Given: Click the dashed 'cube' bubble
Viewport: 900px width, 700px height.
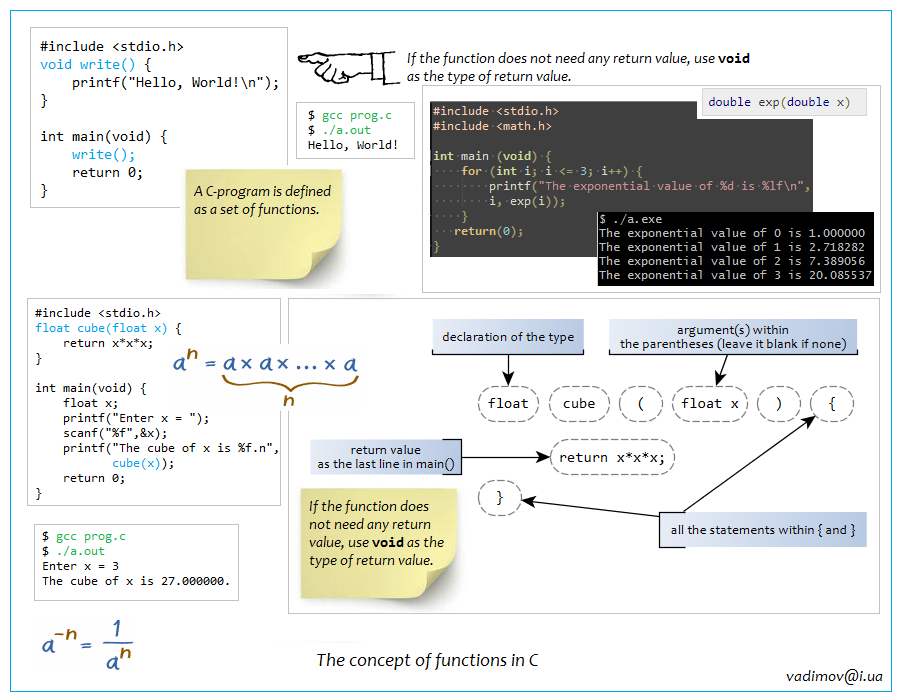Looking at the screenshot, I should (579, 404).
